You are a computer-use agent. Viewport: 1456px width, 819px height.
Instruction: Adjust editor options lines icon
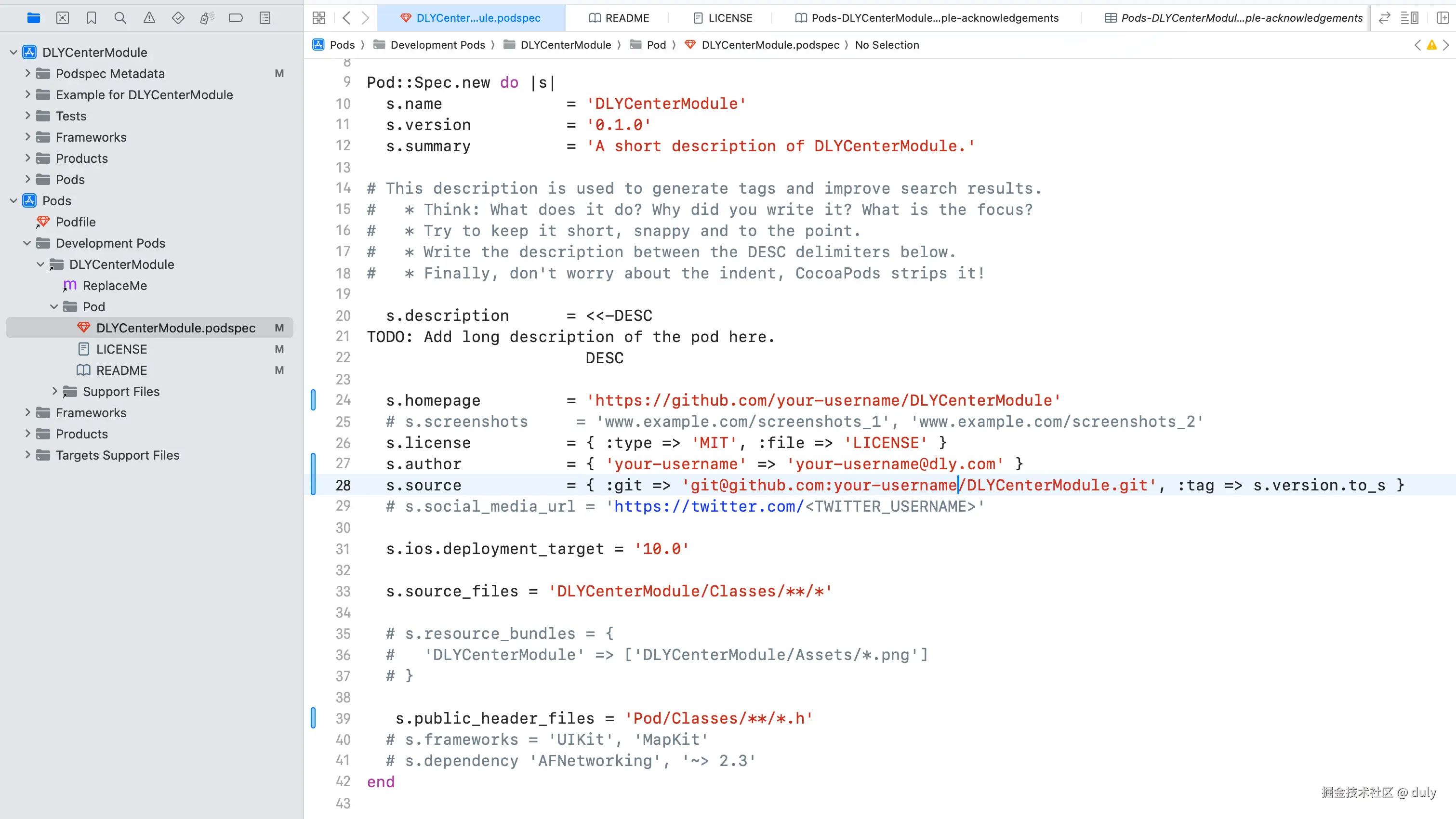[x=1409, y=18]
